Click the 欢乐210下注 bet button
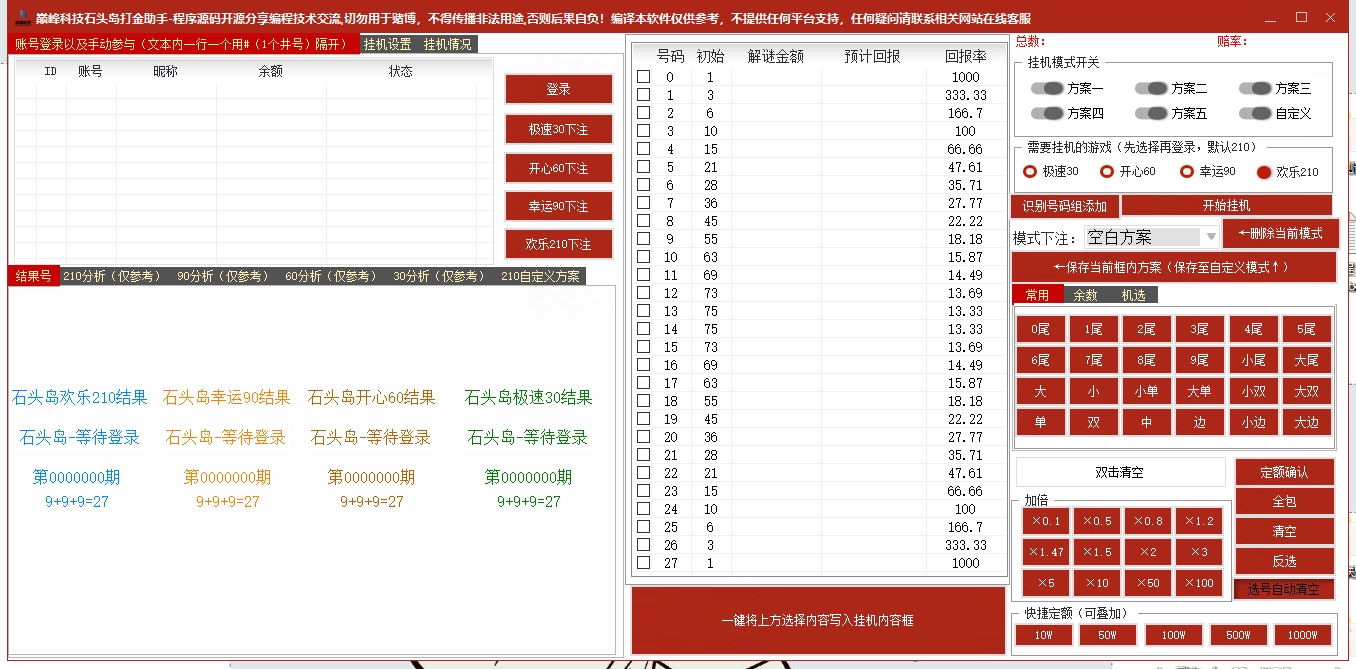 [x=558, y=242]
